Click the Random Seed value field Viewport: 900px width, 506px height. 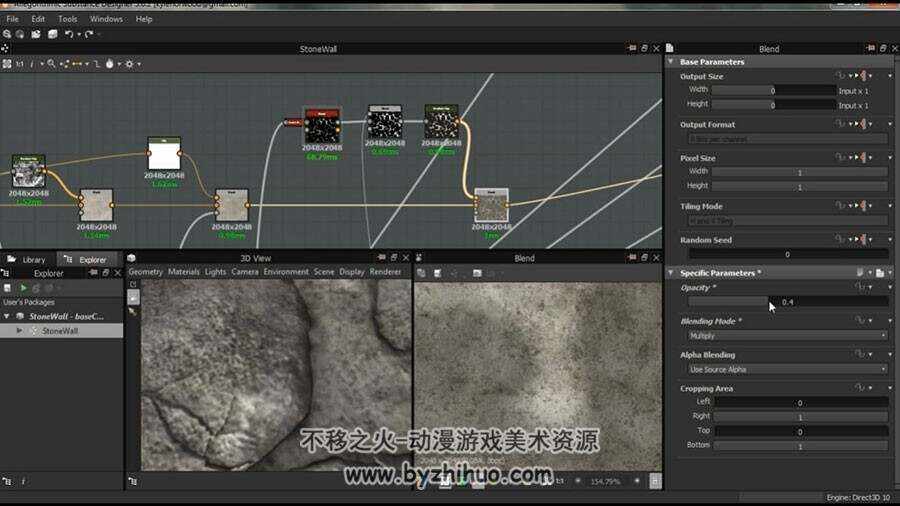(788, 254)
